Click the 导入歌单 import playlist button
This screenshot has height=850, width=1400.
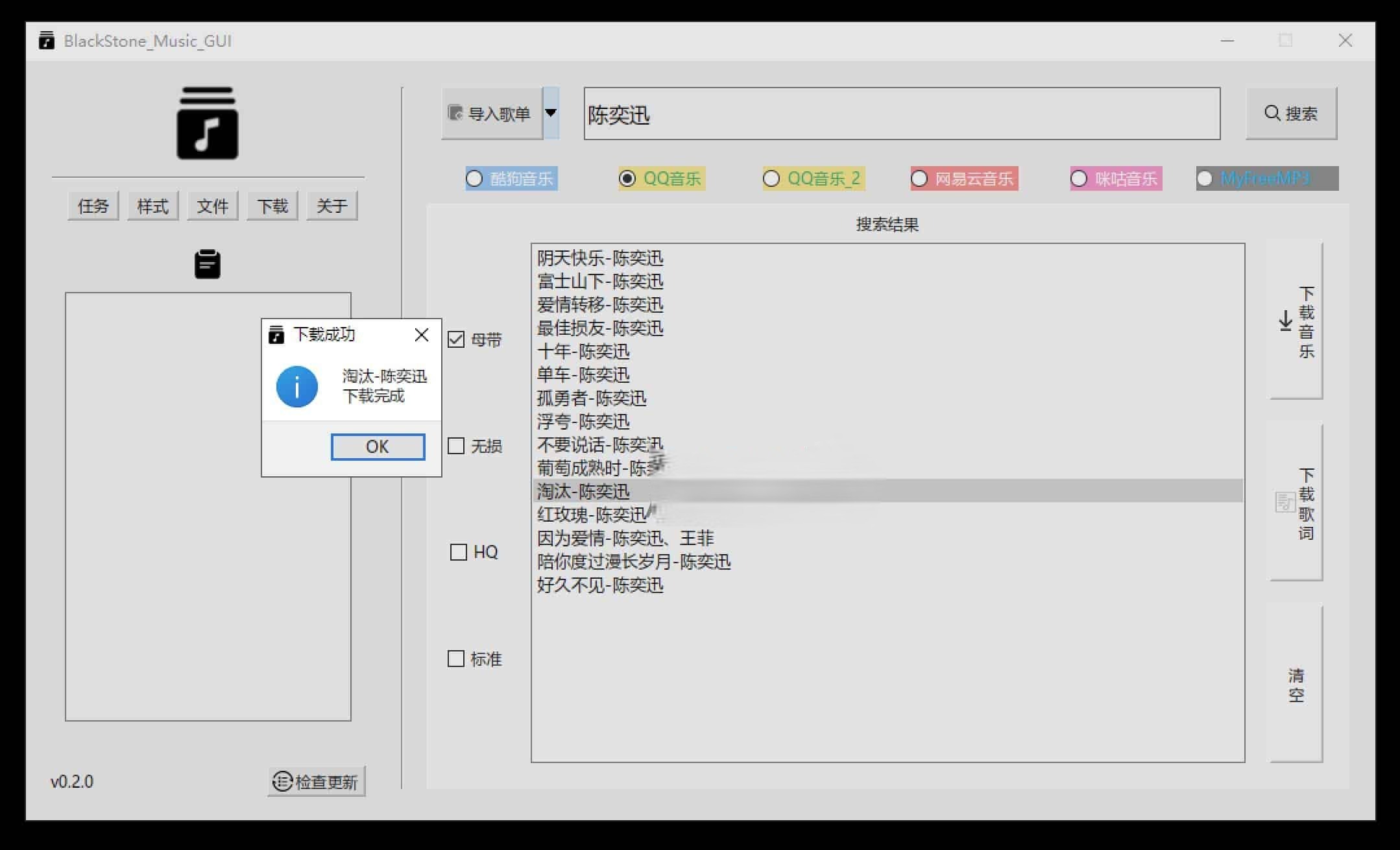click(492, 114)
